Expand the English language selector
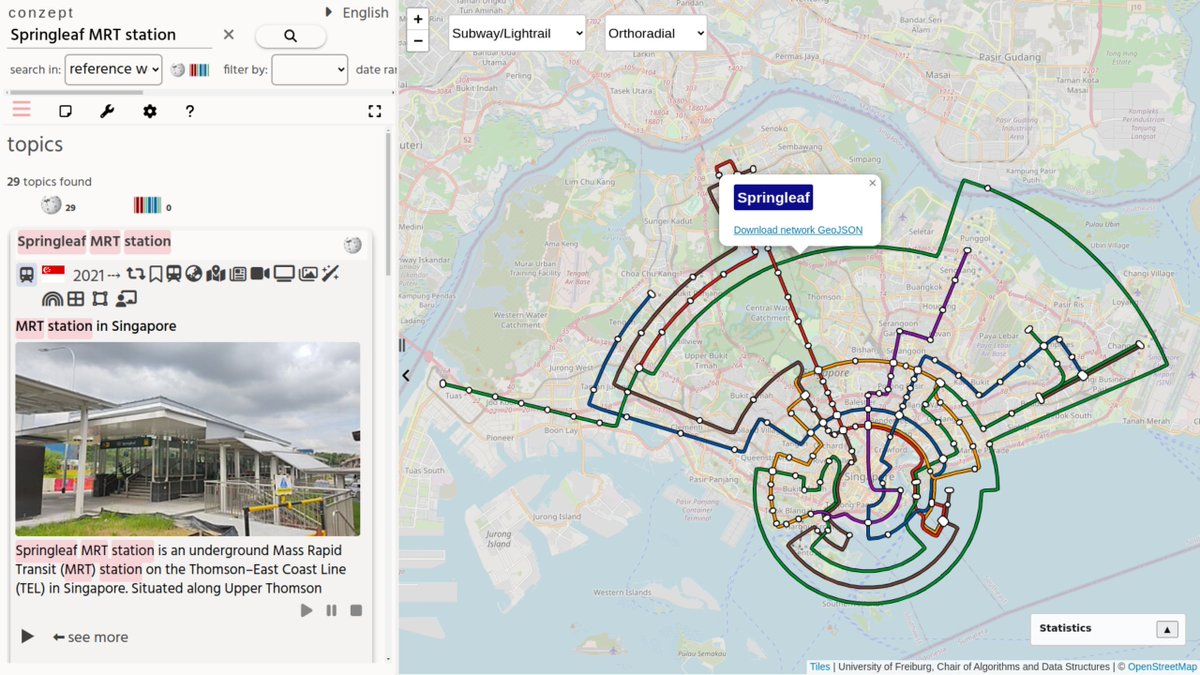Image resolution: width=1200 pixels, height=675 pixels. [357, 12]
